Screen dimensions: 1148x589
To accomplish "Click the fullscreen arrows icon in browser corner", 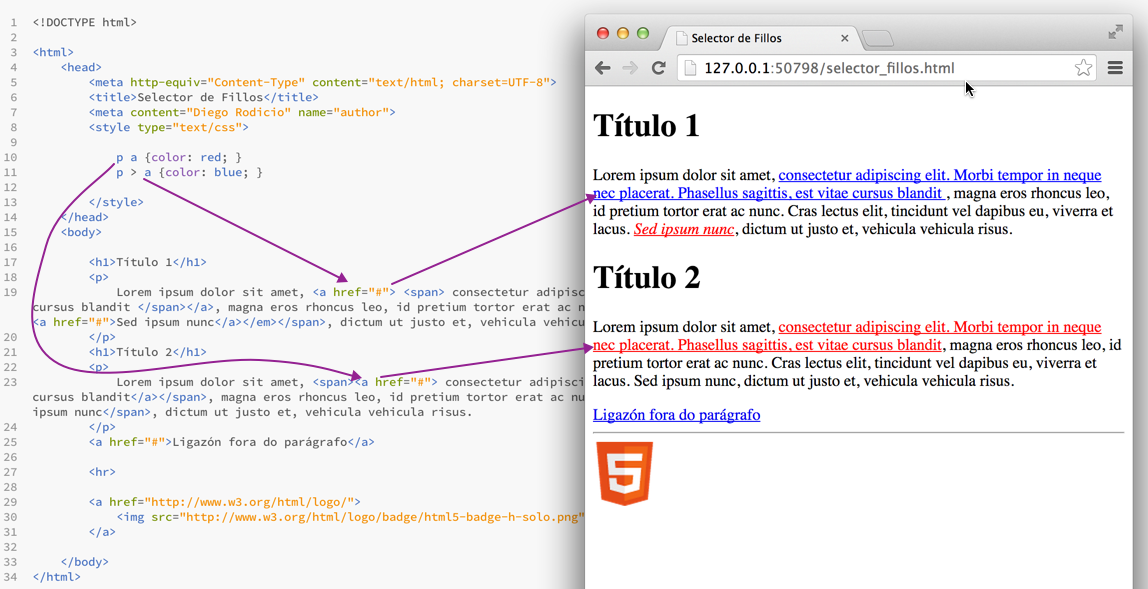I will click(x=1116, y=33).
